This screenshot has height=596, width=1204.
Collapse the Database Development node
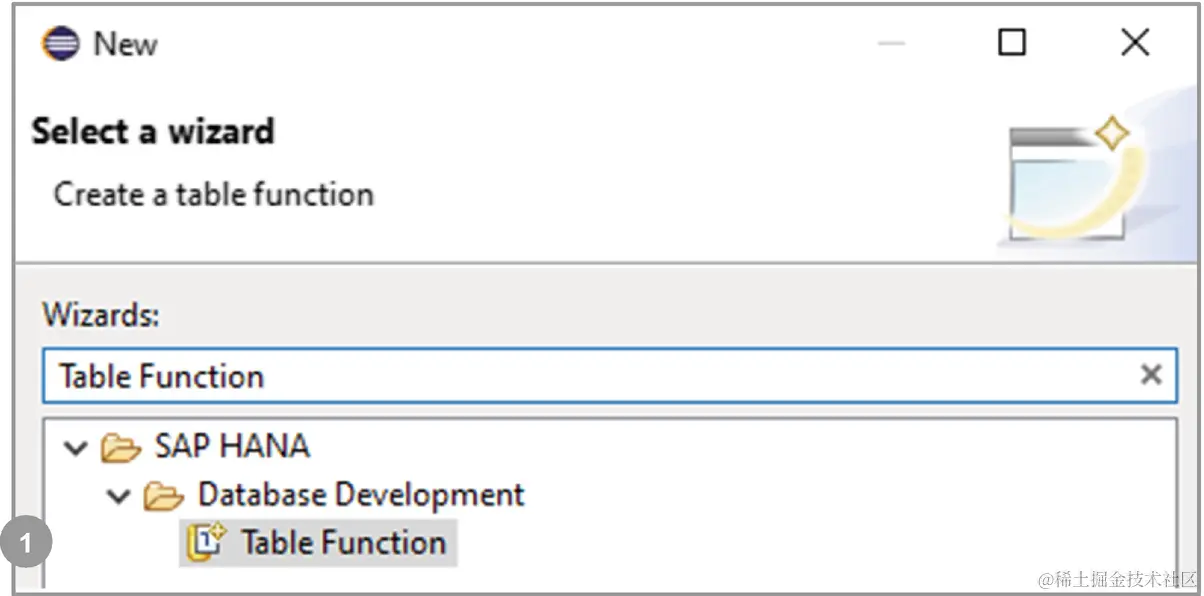pyautogui.click(x=119, y=495)
